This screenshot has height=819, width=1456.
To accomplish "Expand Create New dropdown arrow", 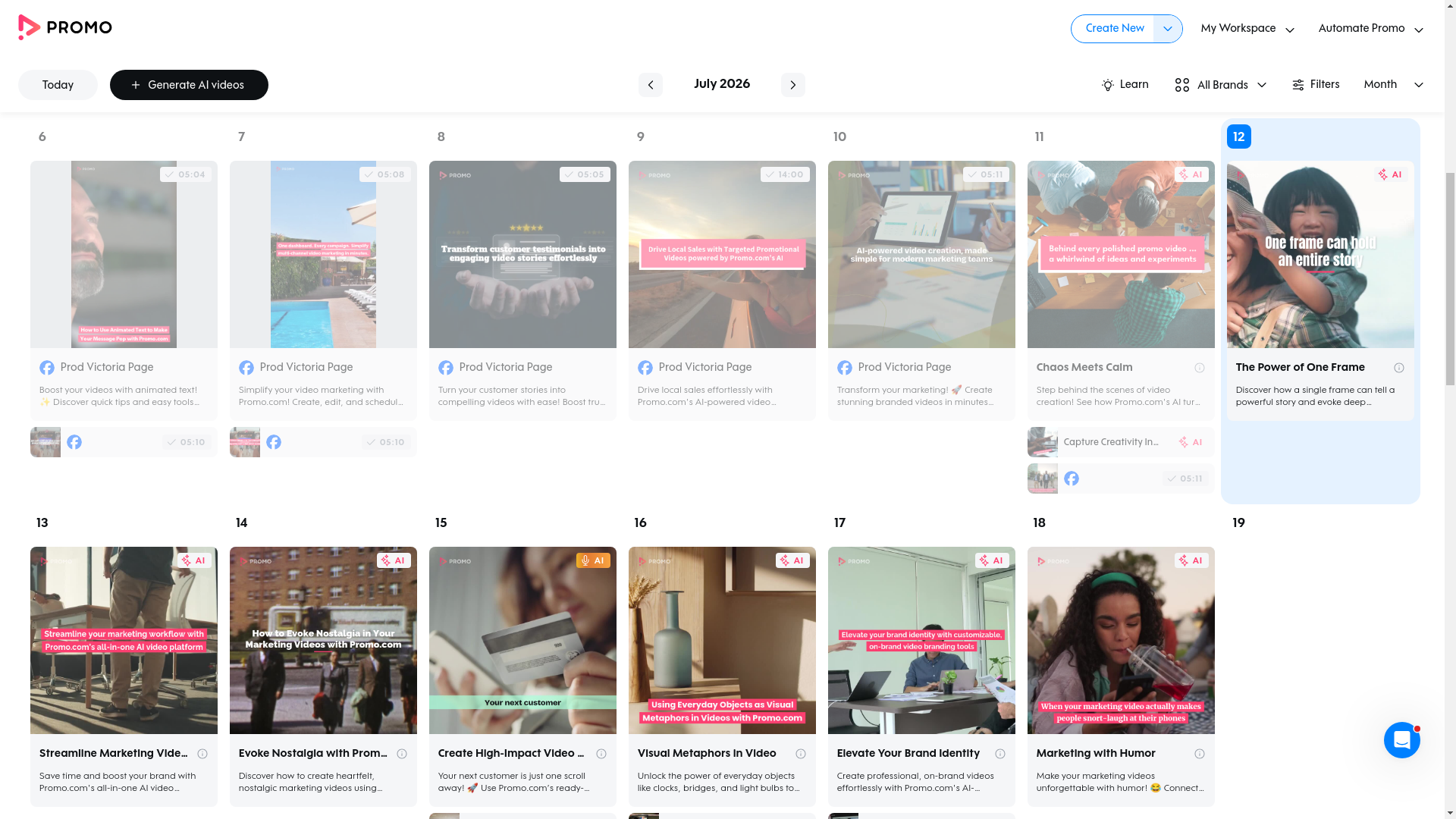I will pyautogui.click(x=1168, y=29).
